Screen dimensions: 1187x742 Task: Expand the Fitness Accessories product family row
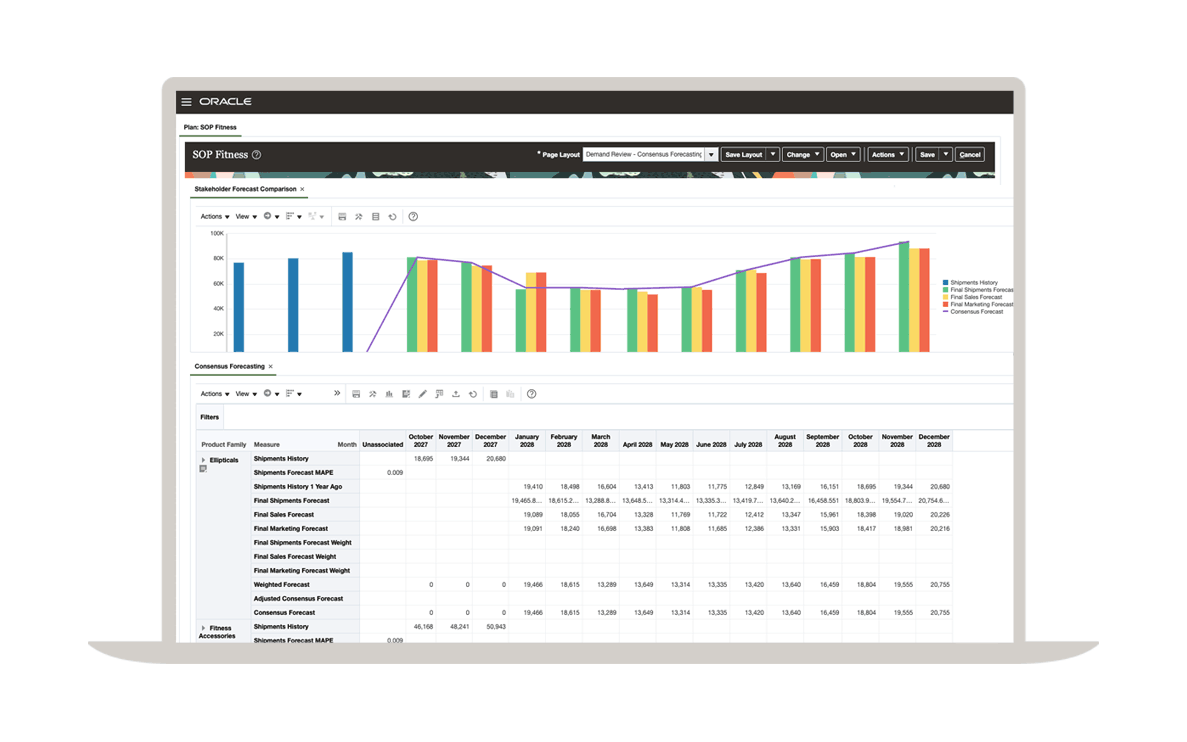pos(203,628)
